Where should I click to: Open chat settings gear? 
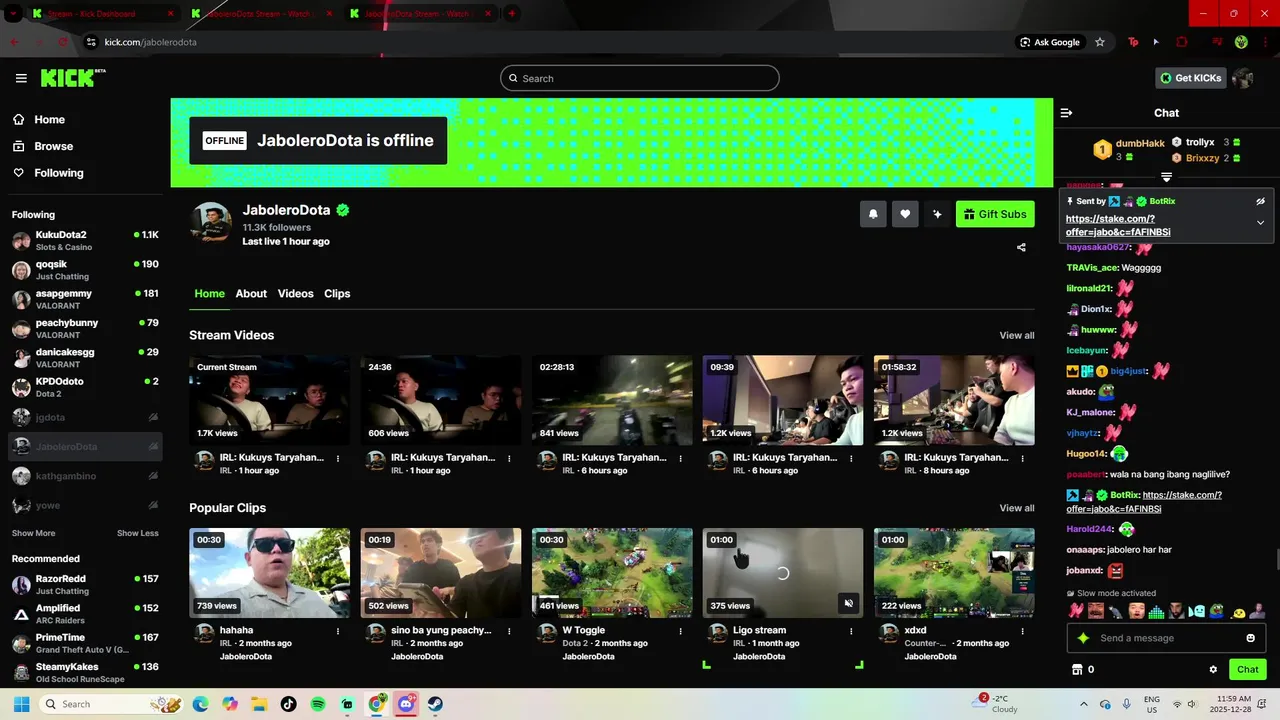(1213, 670)
